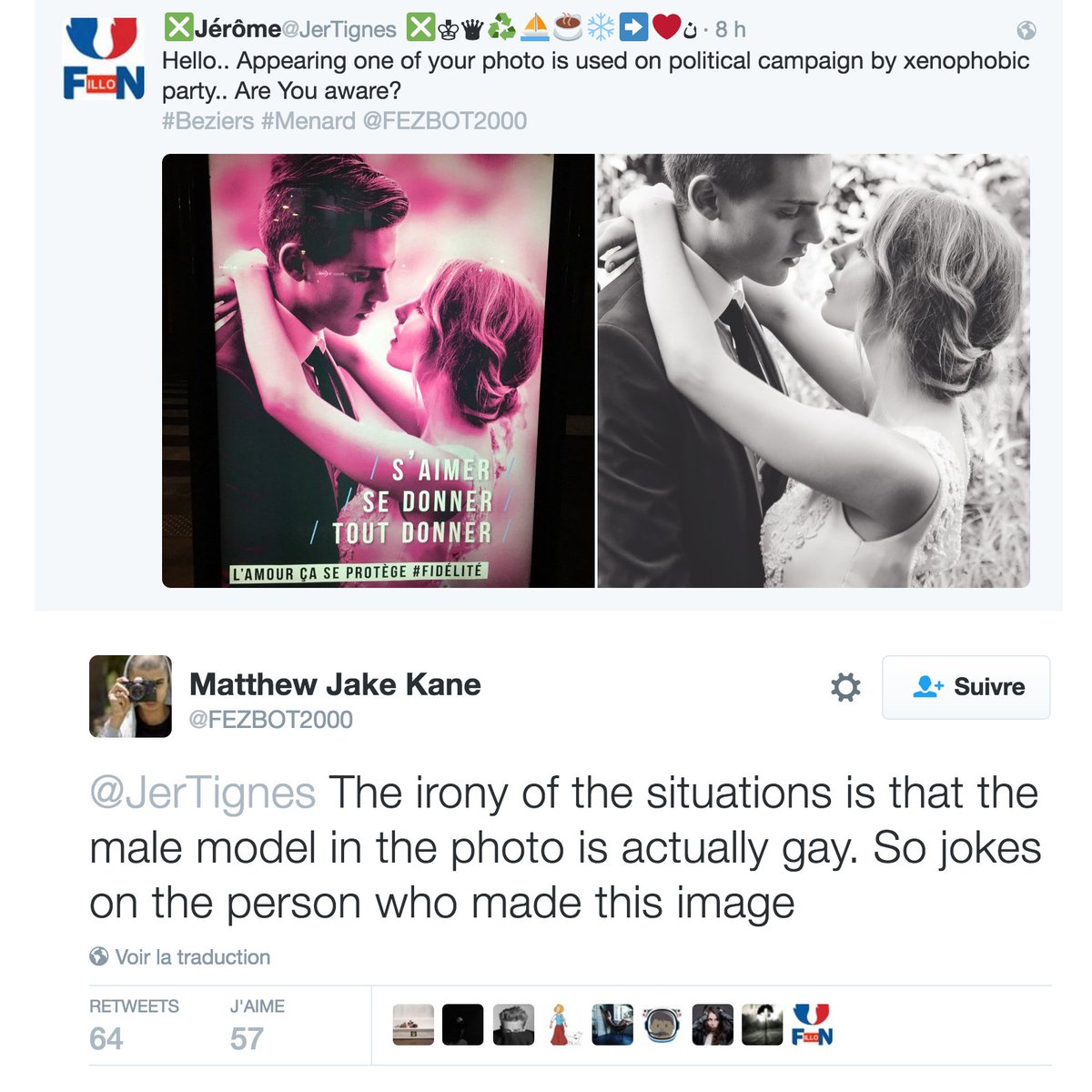Open the gear settings menu on the reply tweet

(x=845, y=687)
